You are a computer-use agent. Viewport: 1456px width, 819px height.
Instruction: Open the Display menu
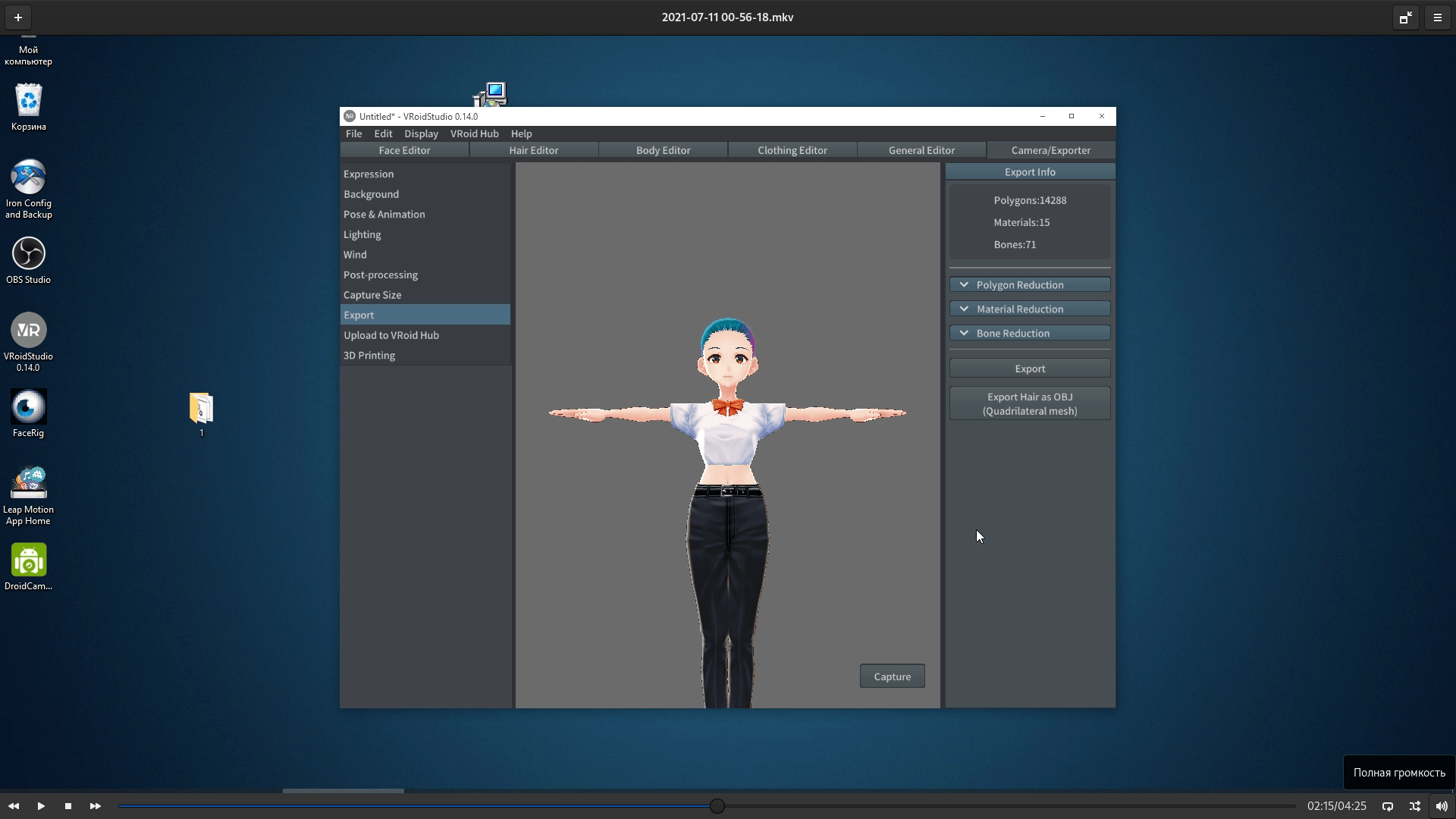[x=422, y=133]
